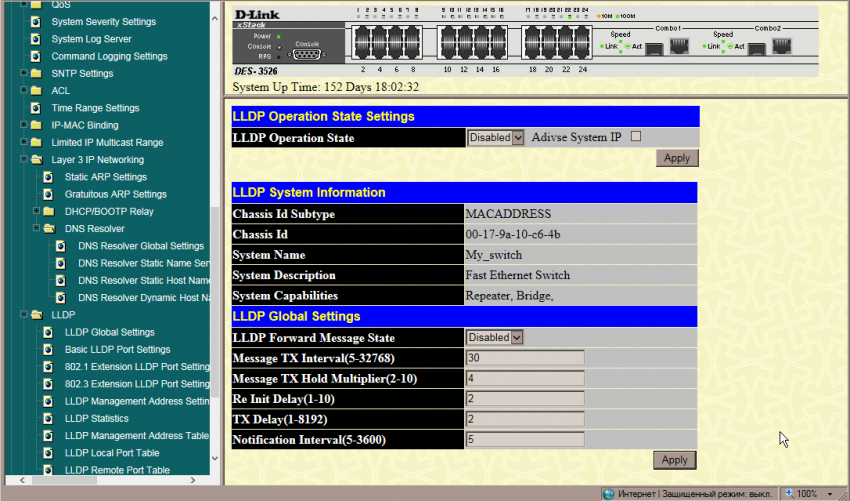Image resolution: width=850 pixels, height=501 pixels.
Task: Expand the IP-MAC Binding tree node
Action: point(22,125)
